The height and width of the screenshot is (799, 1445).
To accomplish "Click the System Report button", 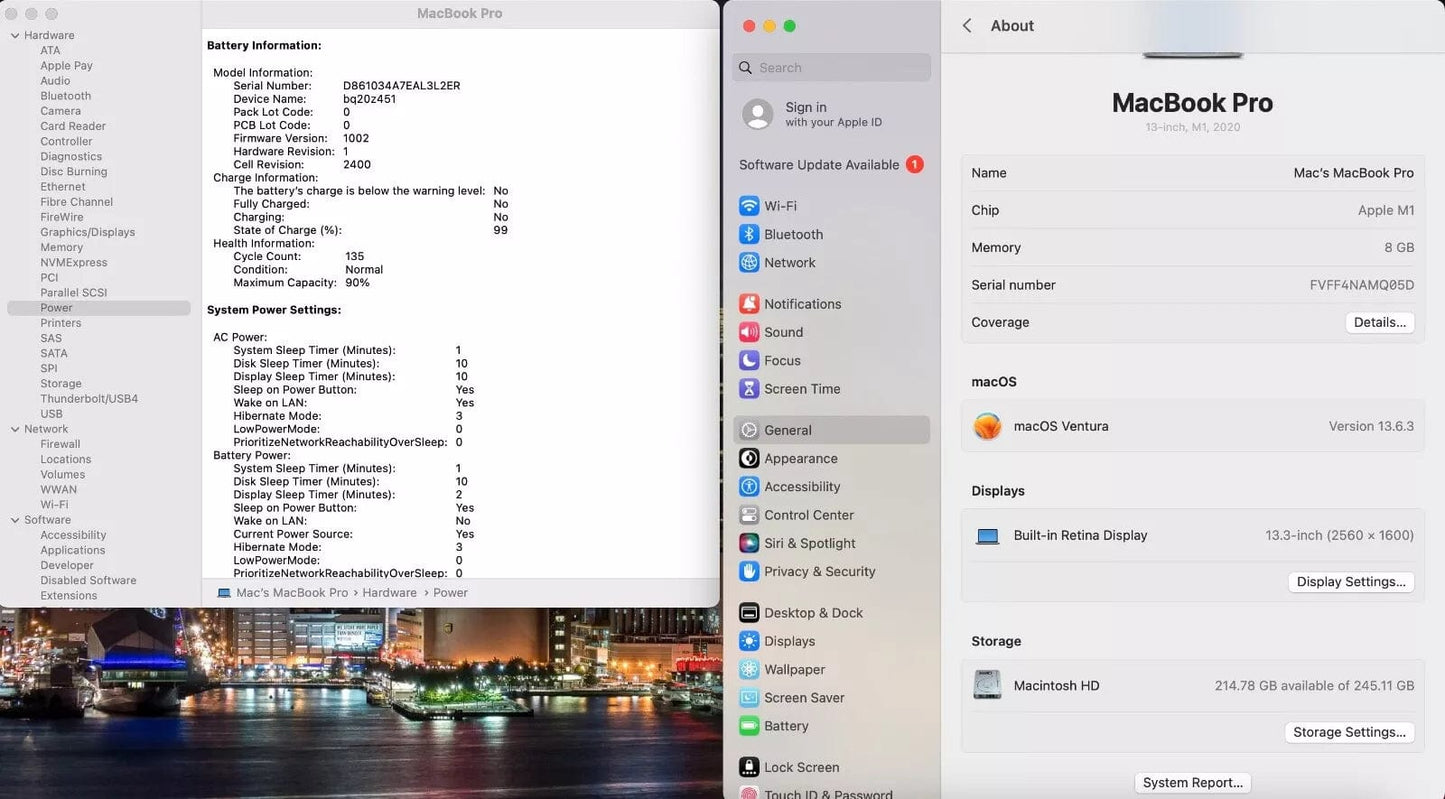I will 1193,783.
